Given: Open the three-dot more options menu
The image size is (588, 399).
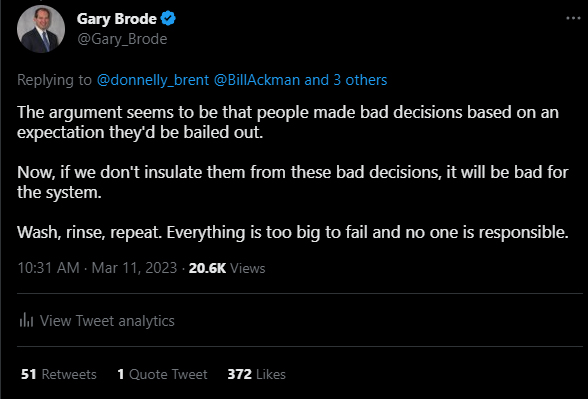Looking at the screenshot, I should coord(573,18).
